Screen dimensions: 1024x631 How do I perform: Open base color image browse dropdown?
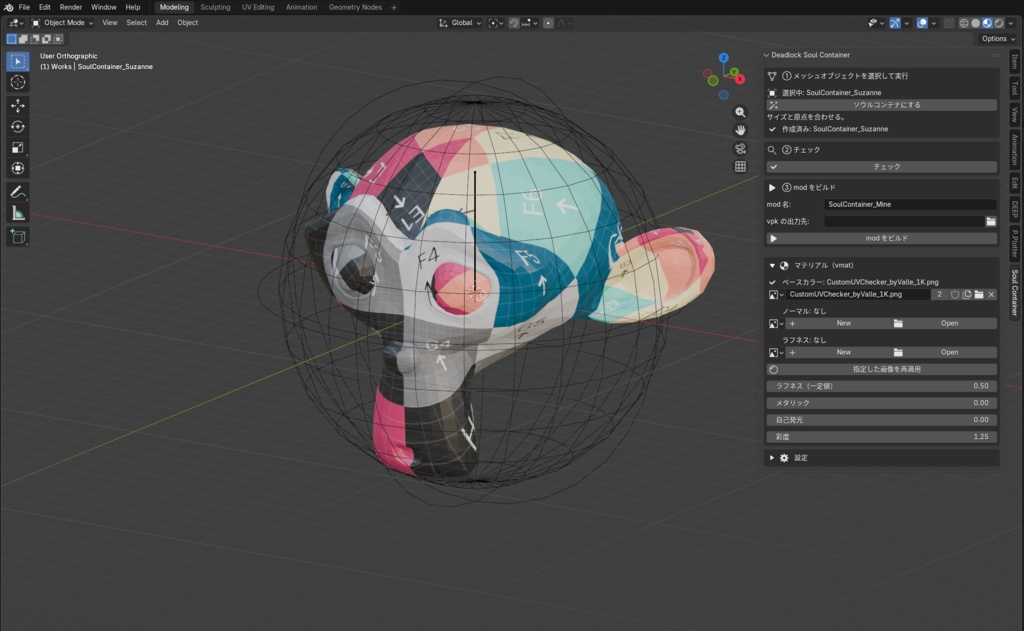click(x=776, y=295)
